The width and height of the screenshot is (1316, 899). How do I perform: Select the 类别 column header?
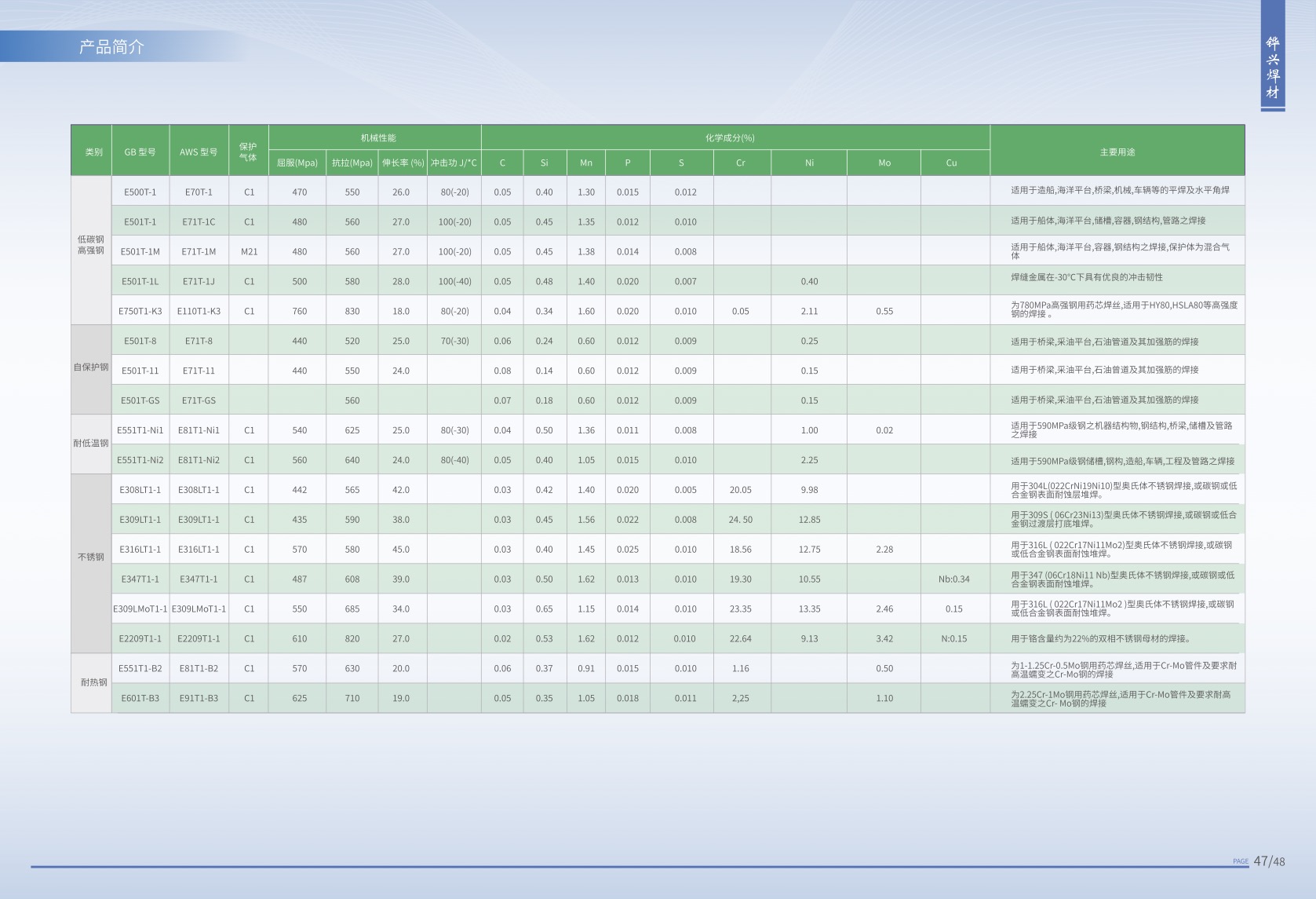[x=93, y=152]
